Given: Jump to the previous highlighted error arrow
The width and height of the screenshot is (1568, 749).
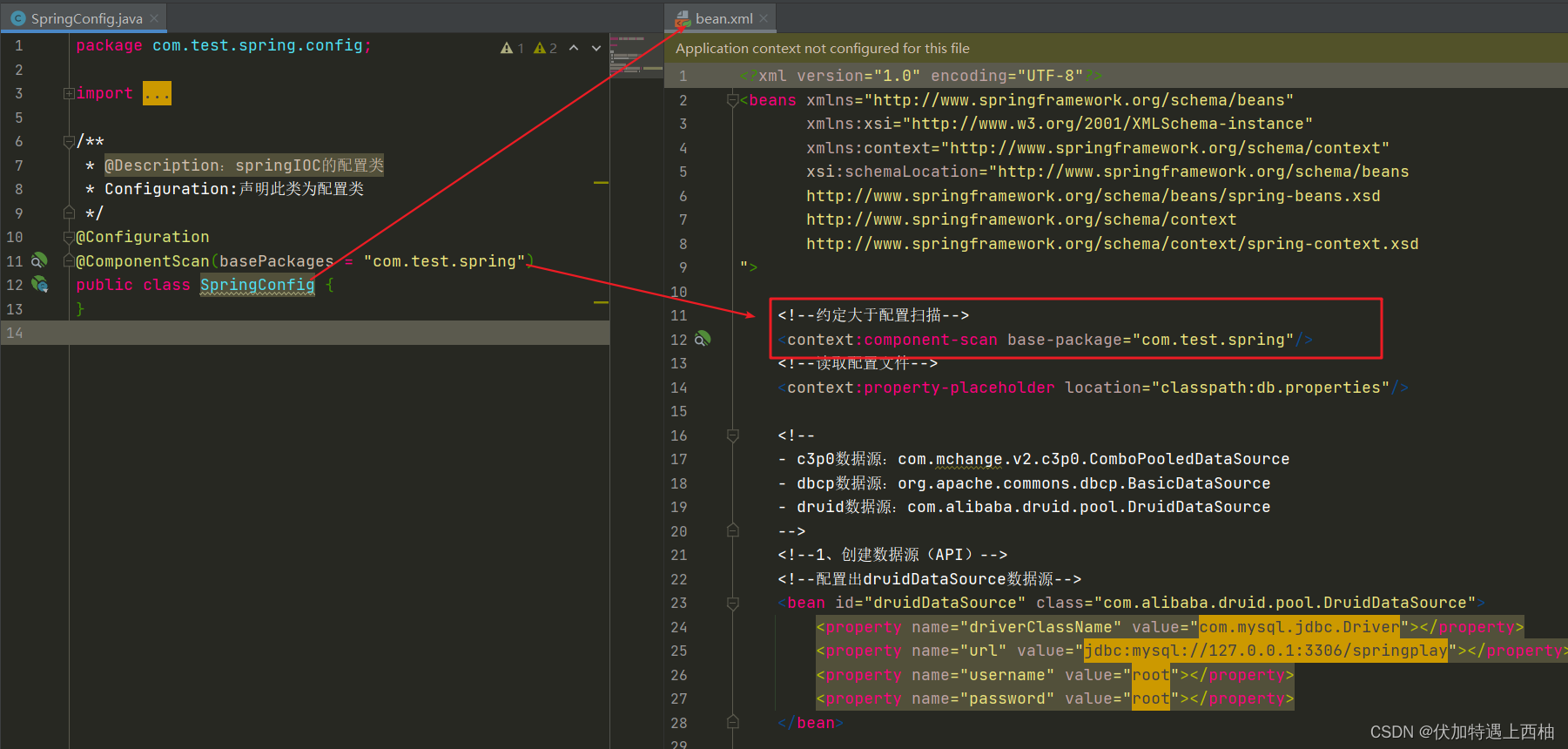Looking at the screenshot, I should point(574,48).
